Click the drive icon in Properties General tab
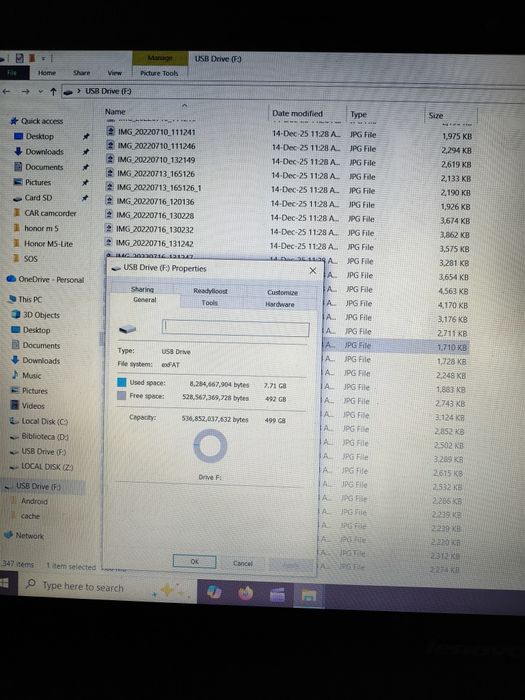 [x=127, y=329]
